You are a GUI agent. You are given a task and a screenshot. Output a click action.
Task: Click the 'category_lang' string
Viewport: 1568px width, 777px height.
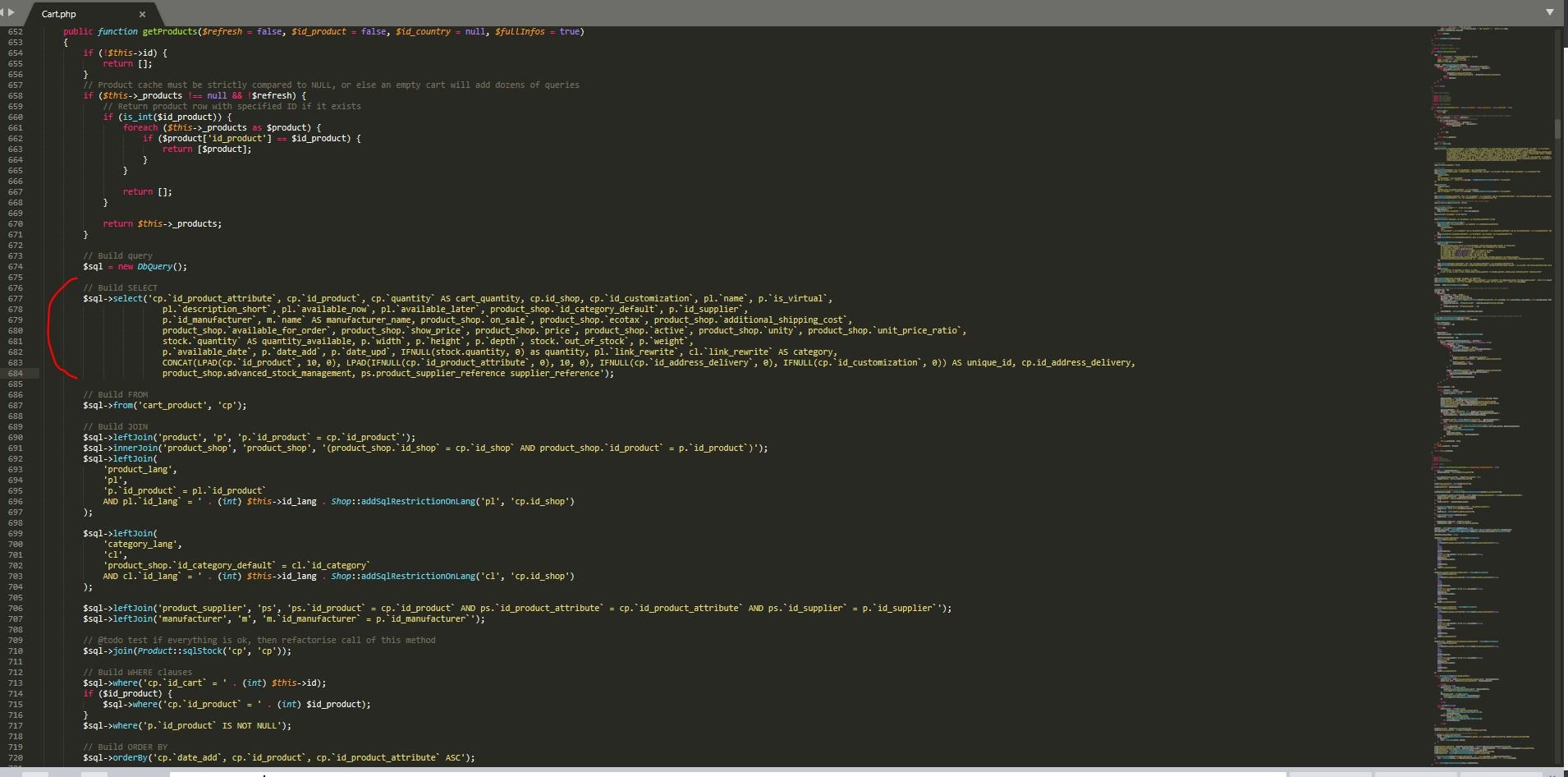142,545
